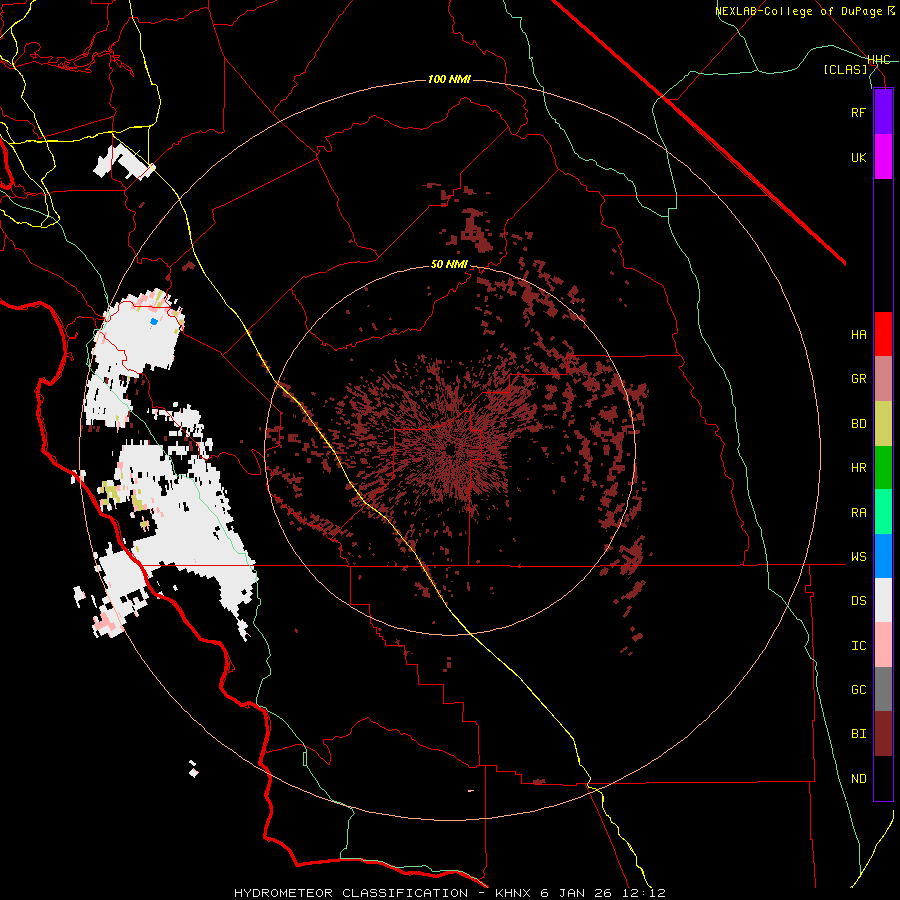Click the UK magenta legend swatch
The width and height of the screenshot is (900, 900).
point(883,157)
